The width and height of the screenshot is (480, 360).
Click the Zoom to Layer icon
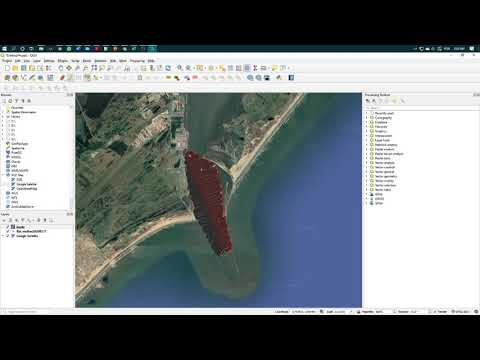110,68
